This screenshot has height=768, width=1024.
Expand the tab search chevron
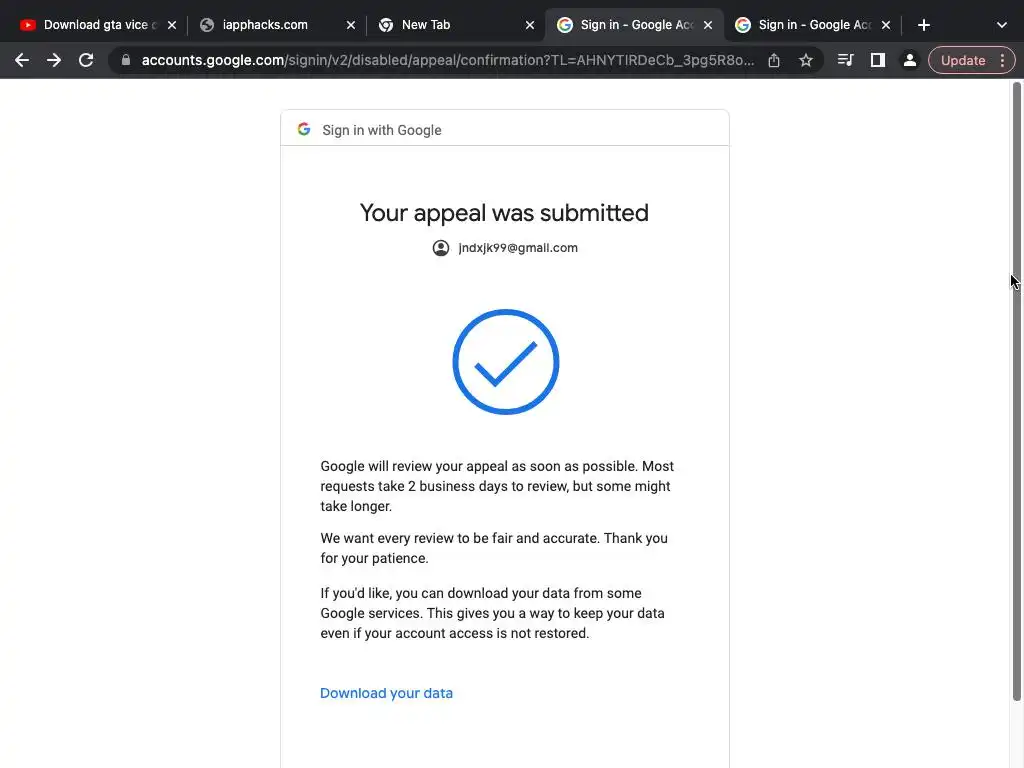click(1002, 25)
